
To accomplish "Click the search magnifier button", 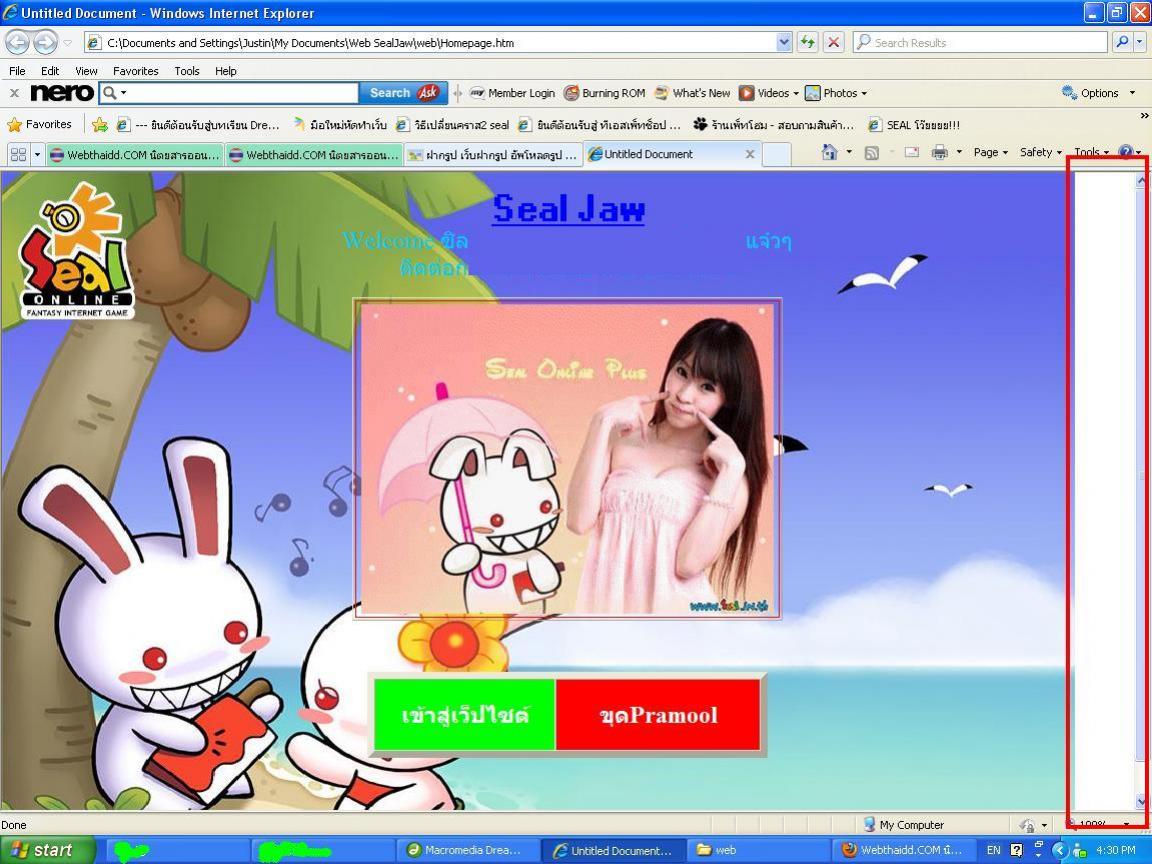I will [x=1121, y=42].
